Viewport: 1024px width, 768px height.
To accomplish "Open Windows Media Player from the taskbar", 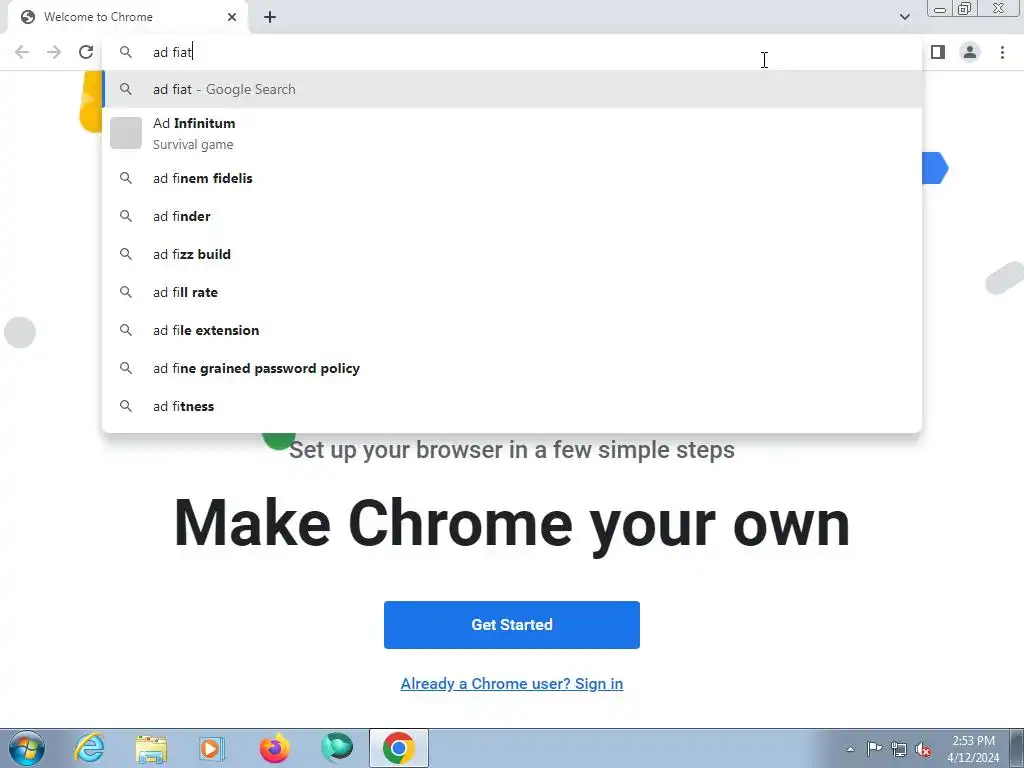I will click(212, 748).
